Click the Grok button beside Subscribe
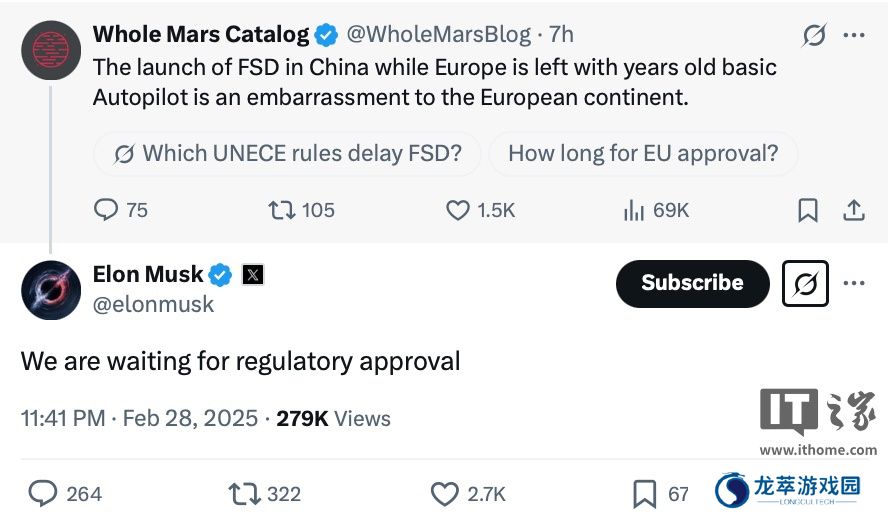 coord(805,283)
